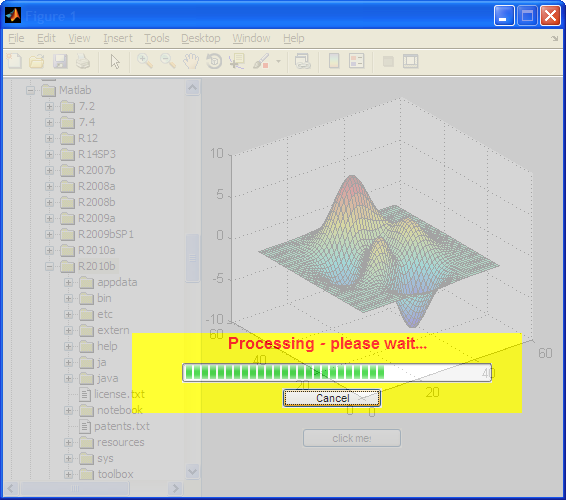Open the Desktop menu
The height and width of the screenshot is (500, 566).
[201, 38]
